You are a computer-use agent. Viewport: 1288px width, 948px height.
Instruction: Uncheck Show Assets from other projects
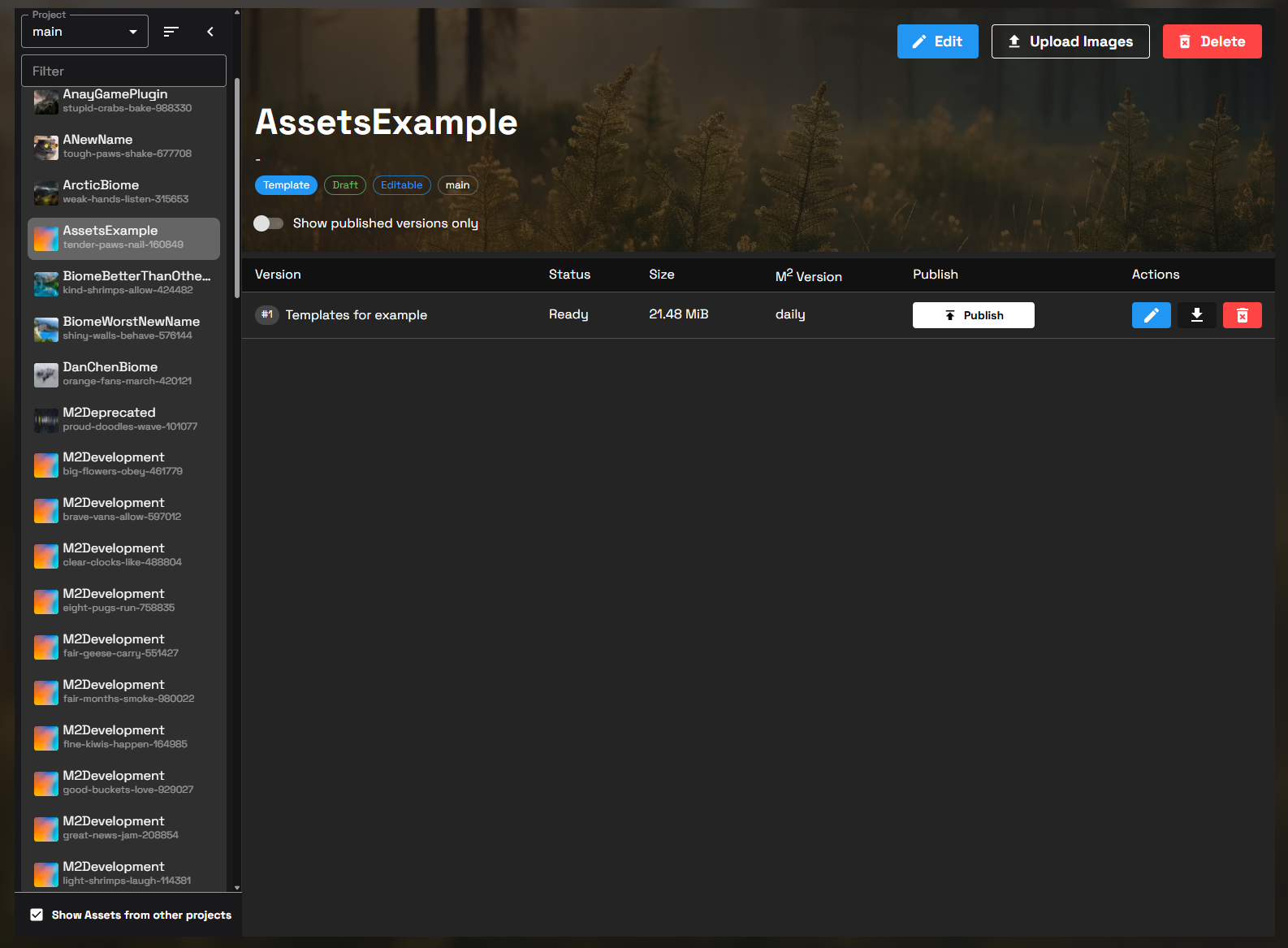(37, 915)
